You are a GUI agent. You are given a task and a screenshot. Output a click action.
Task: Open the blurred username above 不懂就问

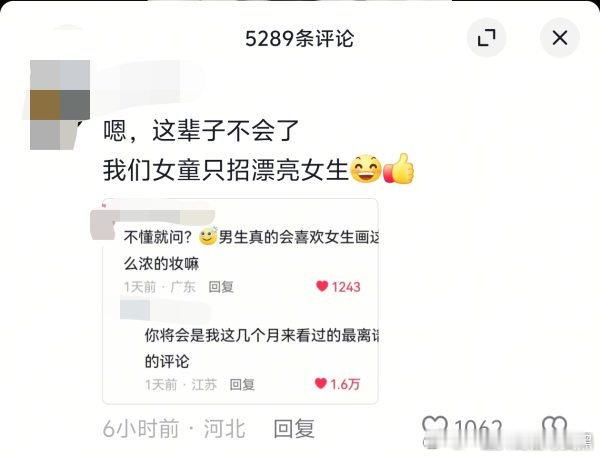pyautogui.click(x=153, y=216)
